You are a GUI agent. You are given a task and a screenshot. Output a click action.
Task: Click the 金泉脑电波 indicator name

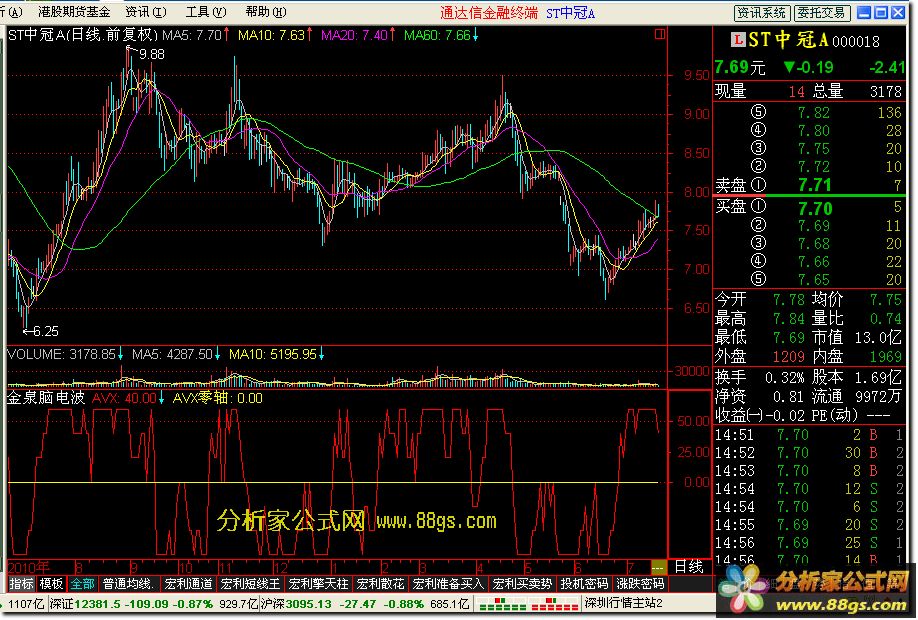(x=46, y=398)
